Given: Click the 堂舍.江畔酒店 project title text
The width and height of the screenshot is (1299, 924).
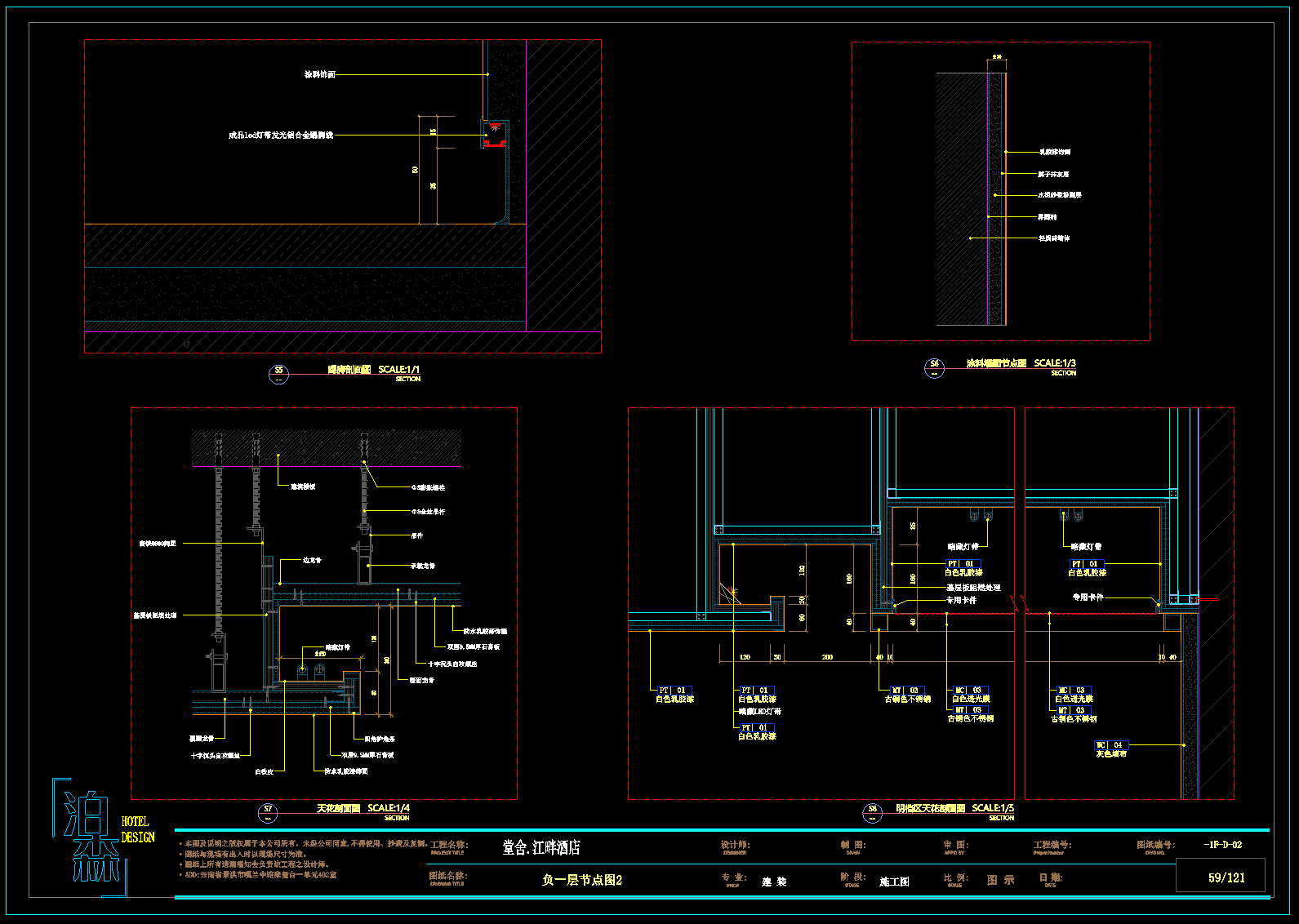Looking at the screenshot, I should [x=541, y=848].
